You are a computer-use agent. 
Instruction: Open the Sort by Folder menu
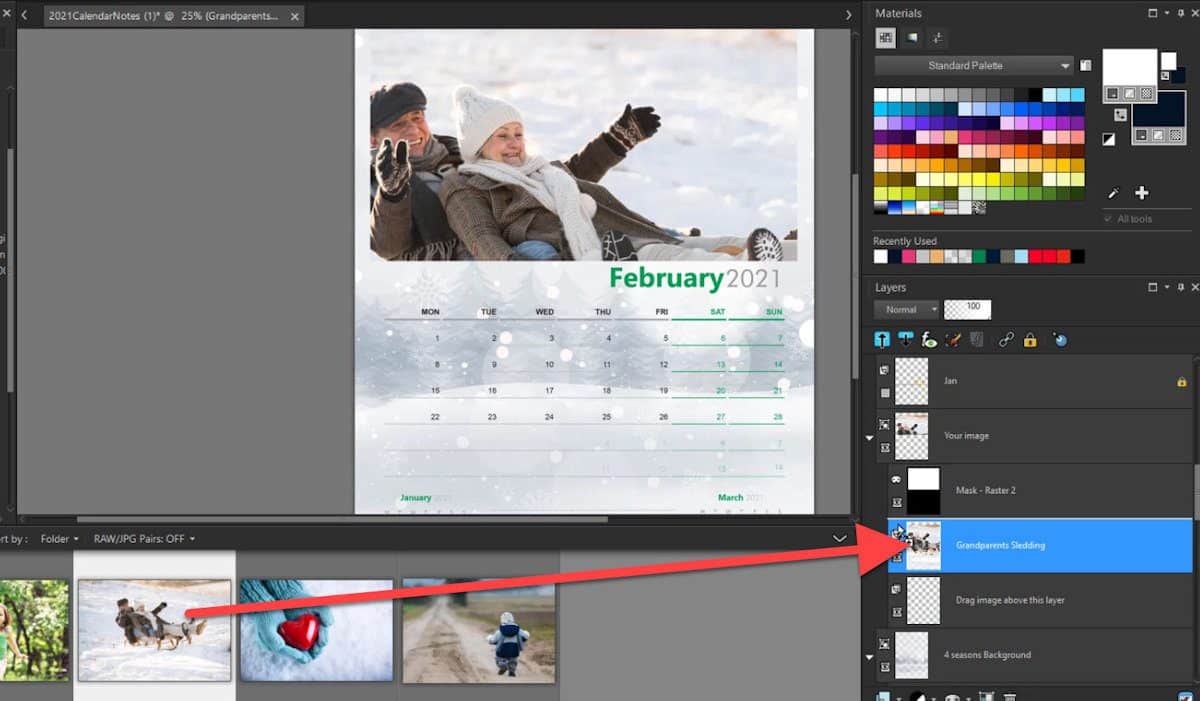57,538
